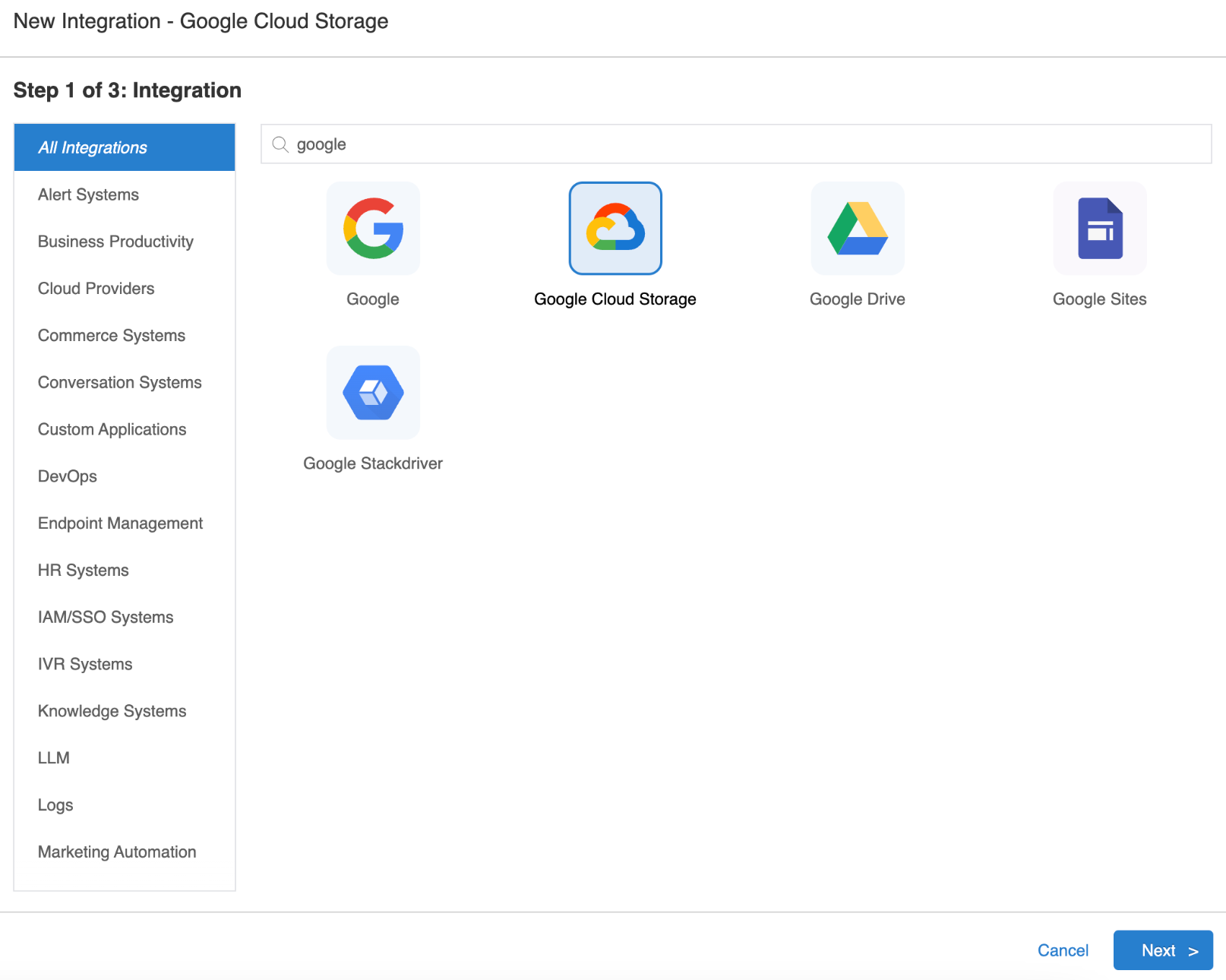The width and height of the screenshot is (1226, 980).
Task: Open Conversation Systems category
Action: click(125, 382)
